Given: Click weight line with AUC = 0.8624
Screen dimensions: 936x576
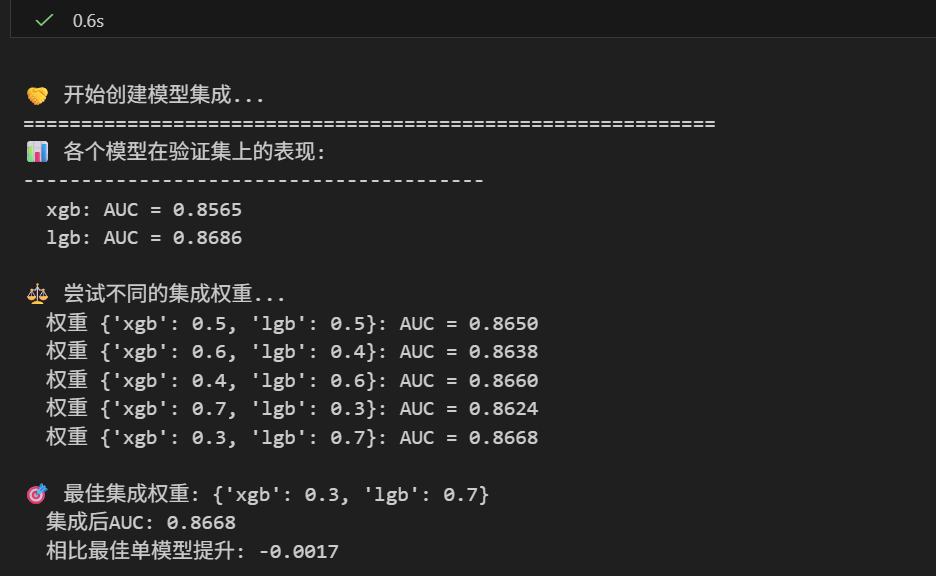Looking at the screenshot, I should [x=292, y=408].
